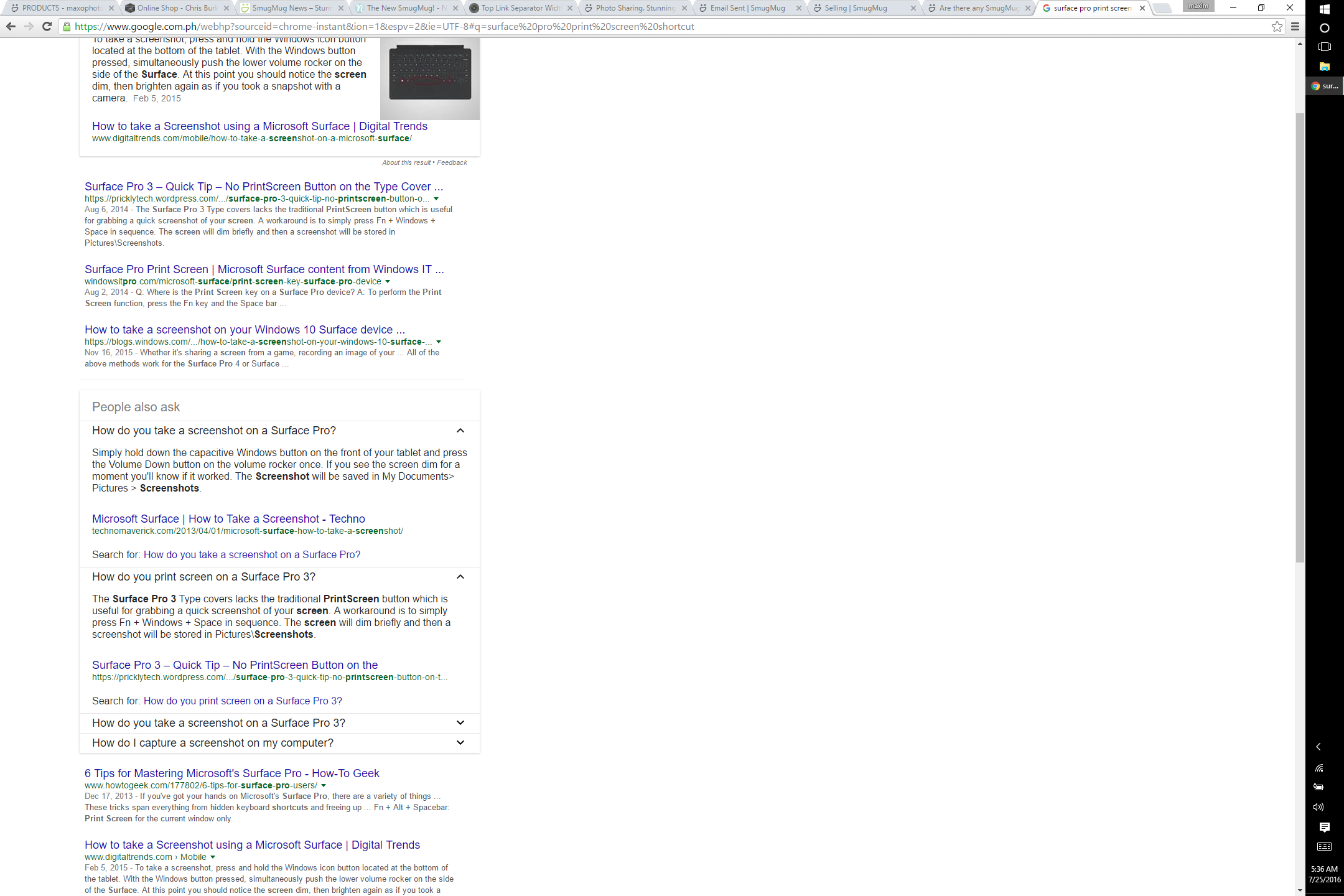Go back using Chrome's back arrow
Viewport: 1344px width, 896px height.
tap(11, 27)
